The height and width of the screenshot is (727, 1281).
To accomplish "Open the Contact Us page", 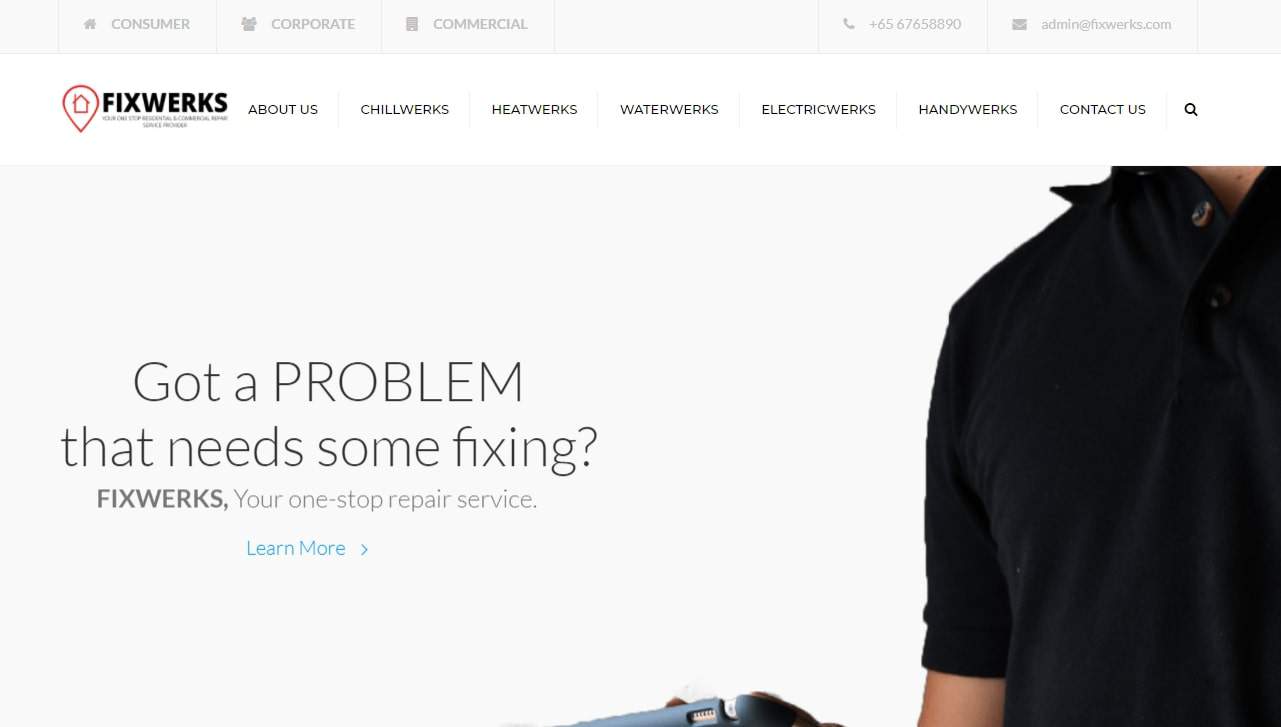I will click(1102, 110).
